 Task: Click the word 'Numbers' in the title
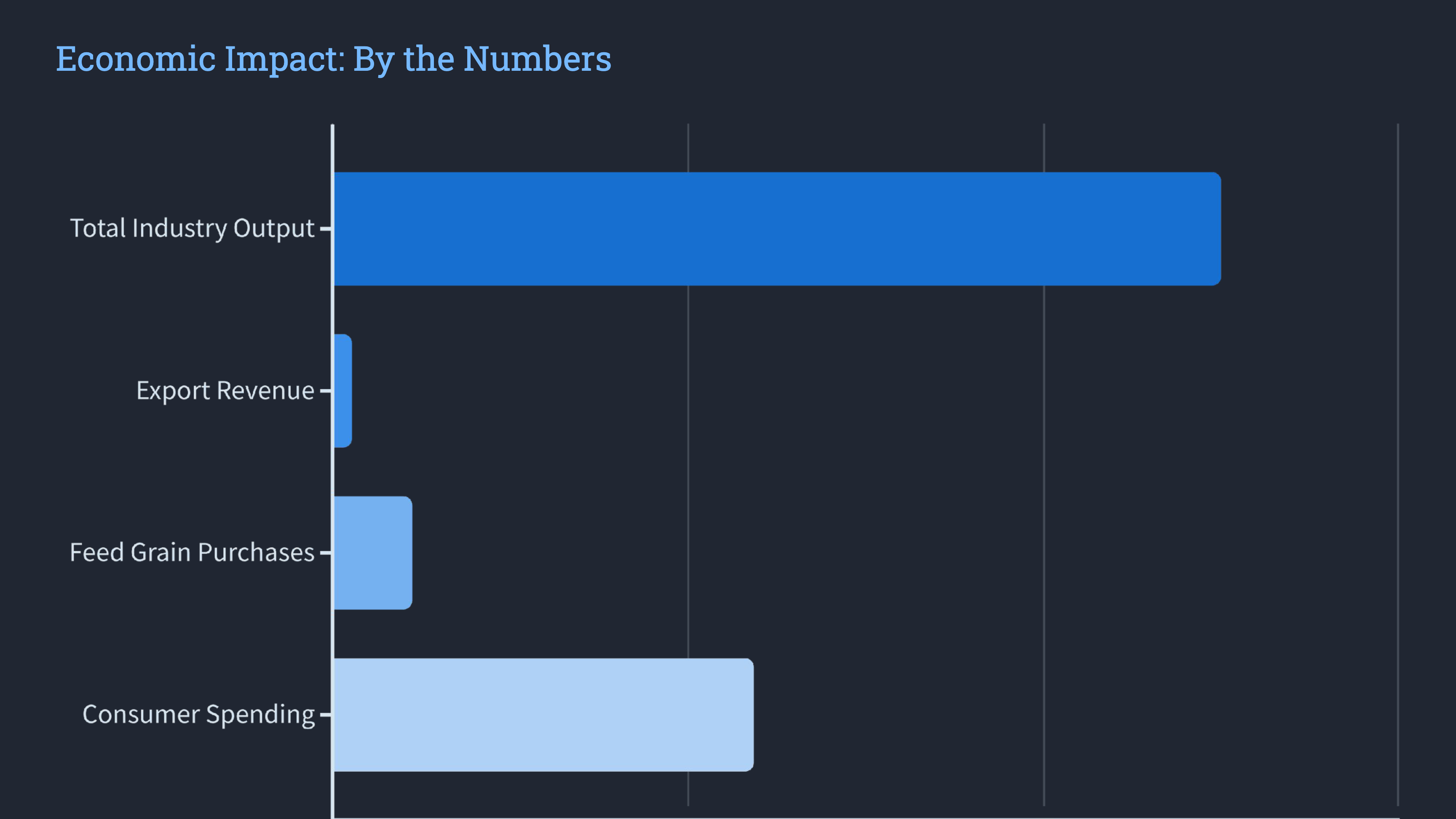[x=537, y=59]
